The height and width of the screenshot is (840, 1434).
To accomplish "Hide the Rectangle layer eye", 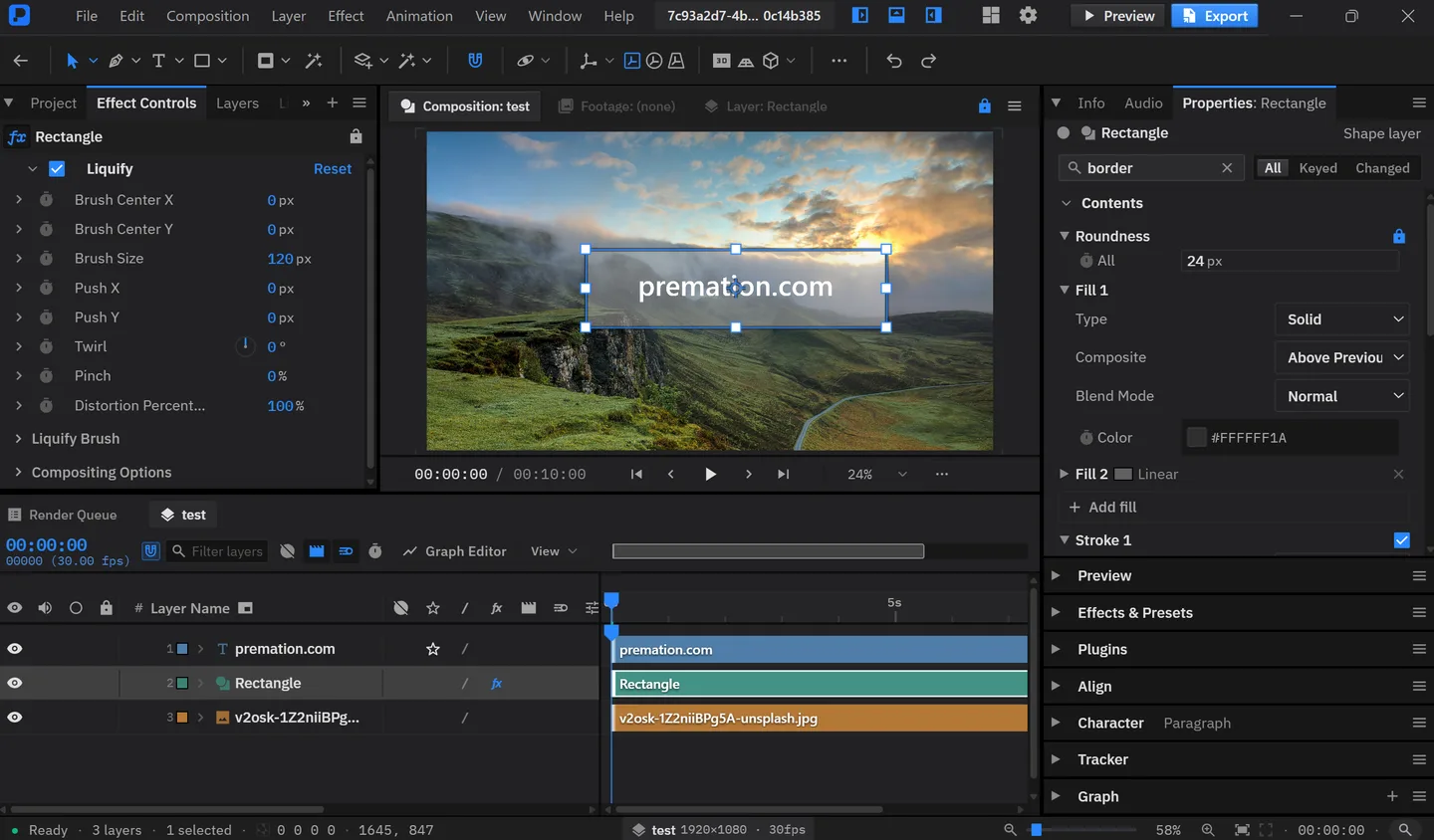I will click(x=15, y=684).
